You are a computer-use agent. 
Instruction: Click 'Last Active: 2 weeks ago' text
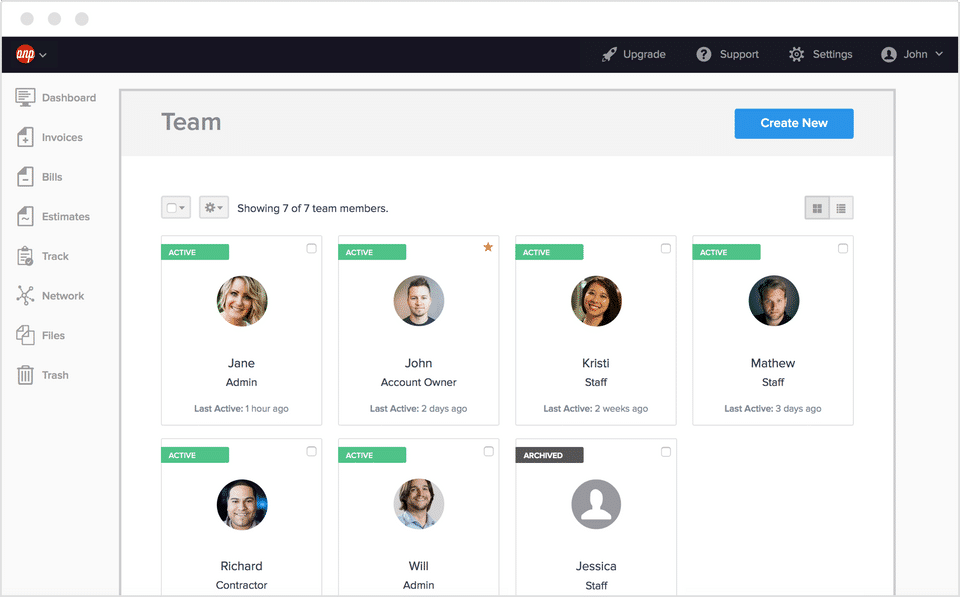click(596, 408)
